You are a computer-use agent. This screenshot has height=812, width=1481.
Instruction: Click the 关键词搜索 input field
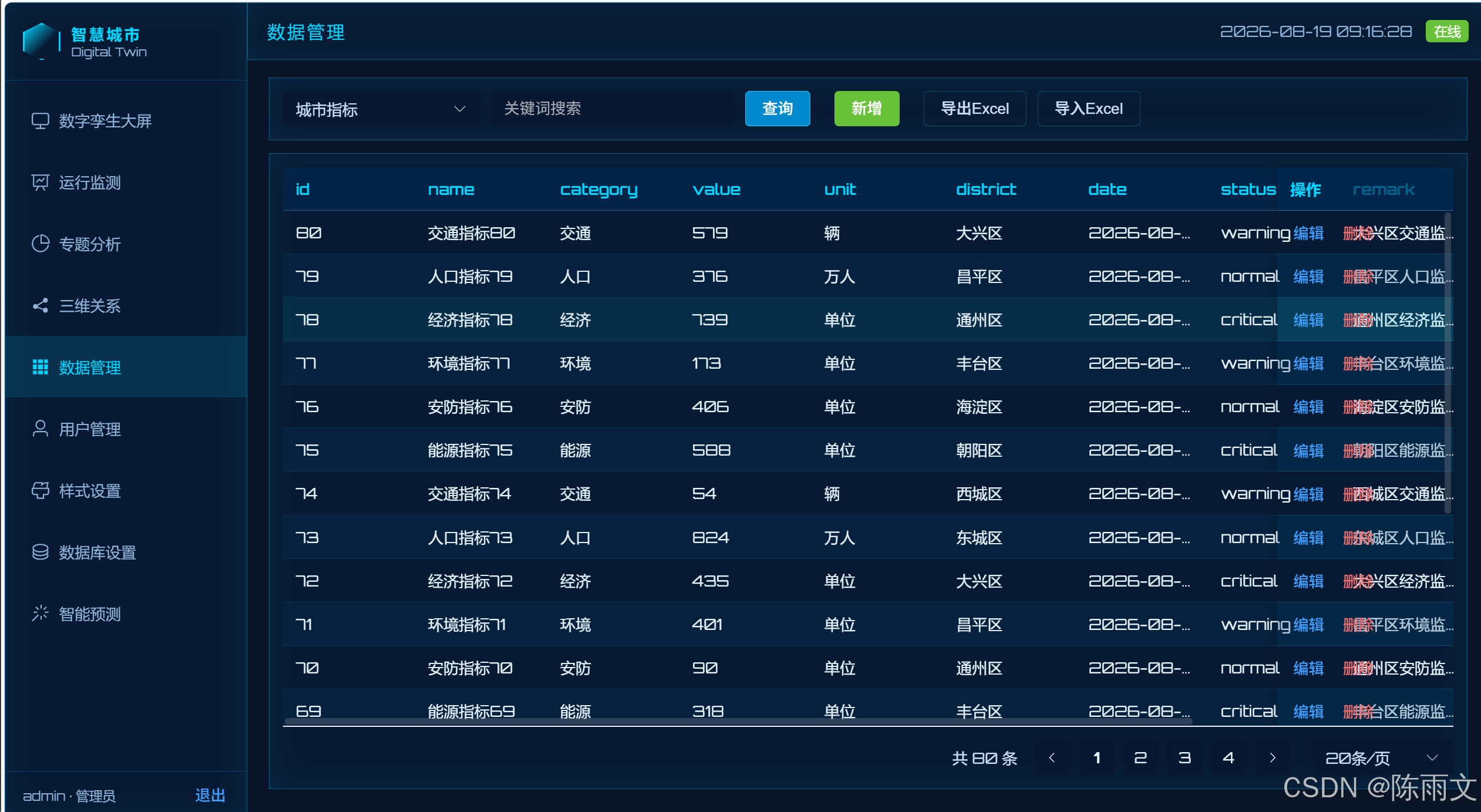pos(612,109)
